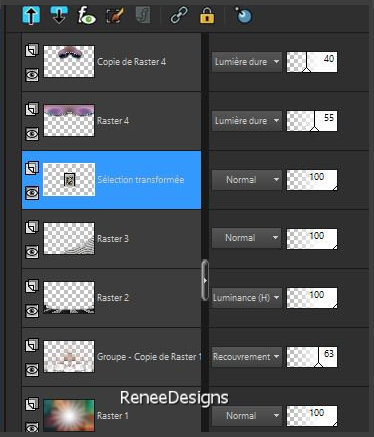Viewport: 374px width, 437px height.
Task: Click opacity slider of Raster 2 layer
Action: (312, 298)
